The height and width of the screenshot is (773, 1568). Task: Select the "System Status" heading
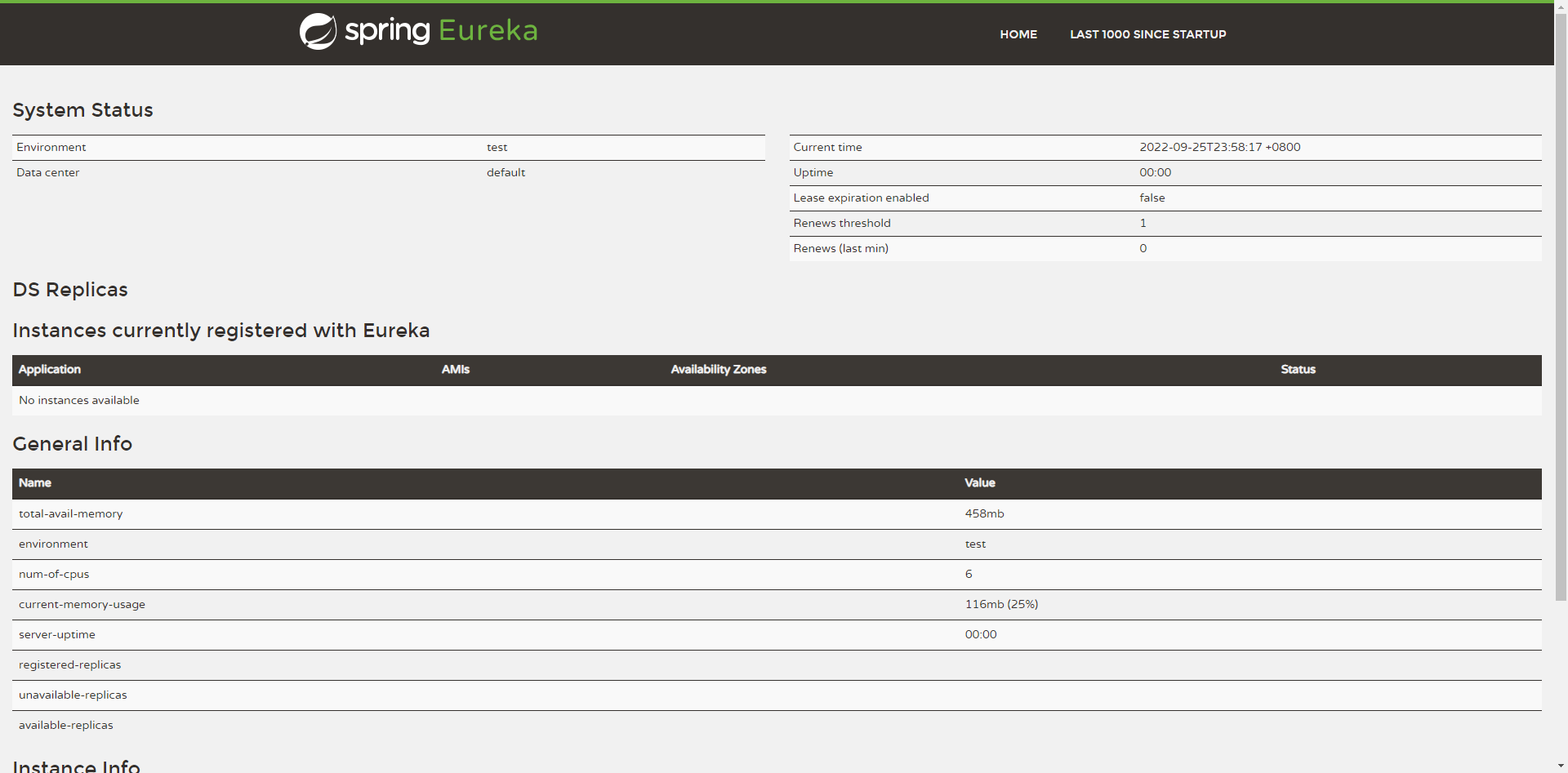(x=82, y=110)
